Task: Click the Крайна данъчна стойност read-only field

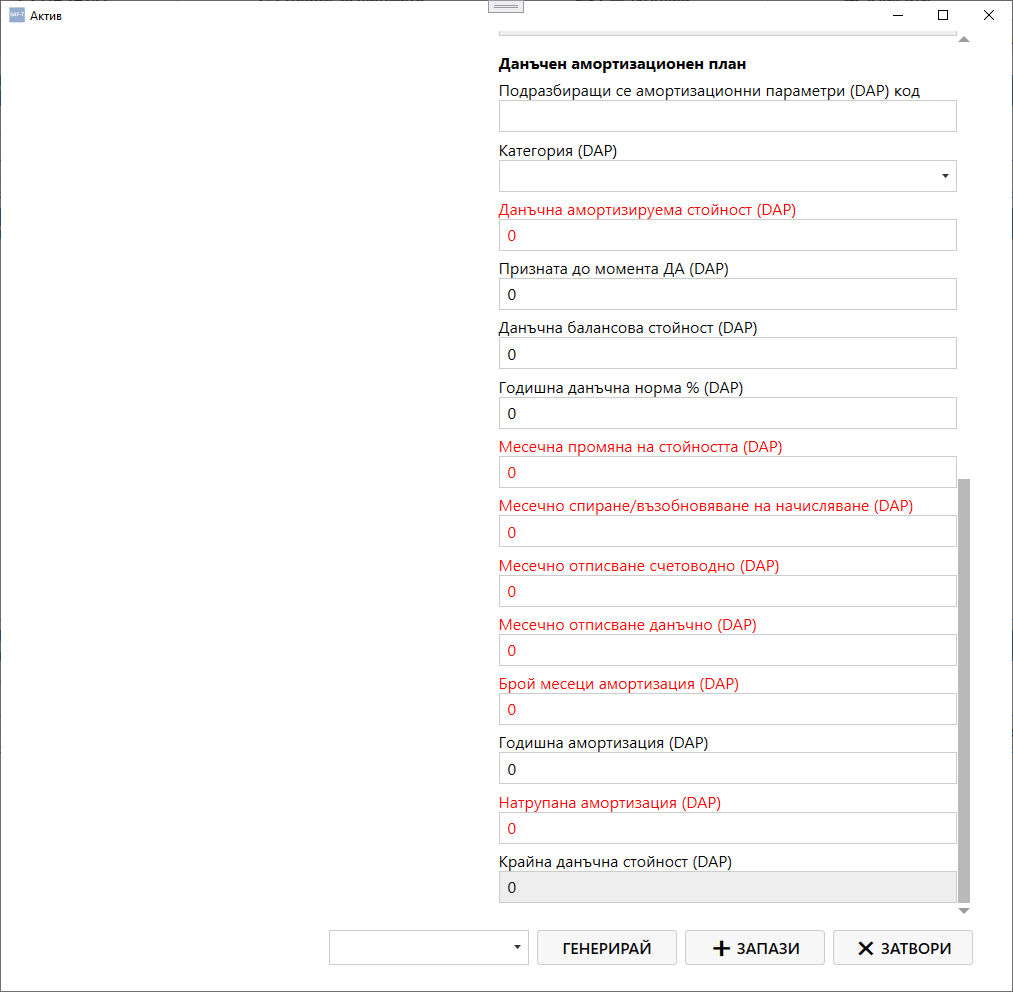Action: click(x=727, y=887)
